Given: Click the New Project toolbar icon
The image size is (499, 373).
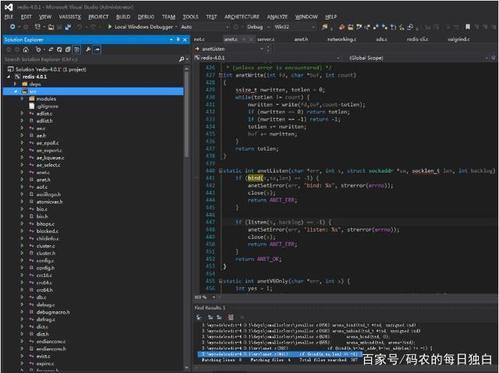Looking at the screenshot, I should point(38,27).
